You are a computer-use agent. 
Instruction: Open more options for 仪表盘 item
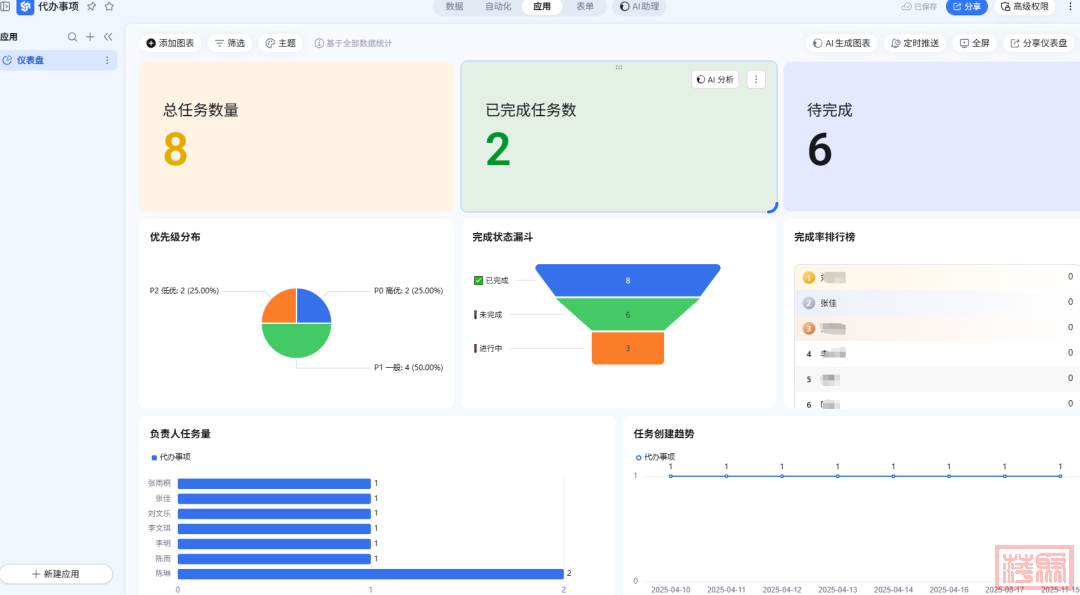point(107,61)
